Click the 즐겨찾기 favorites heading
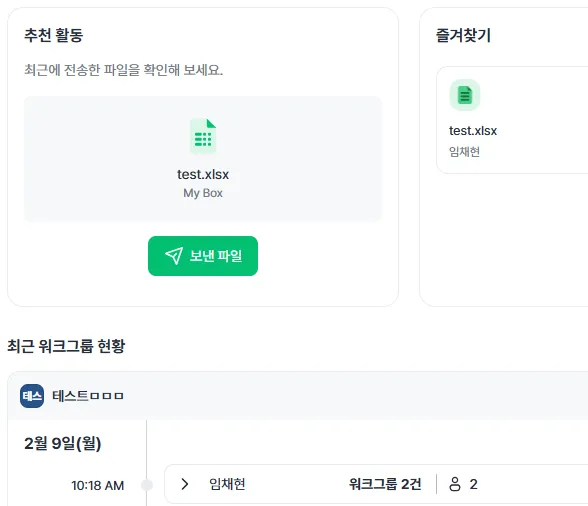588x506 pixels. click(x=463, y=35)
